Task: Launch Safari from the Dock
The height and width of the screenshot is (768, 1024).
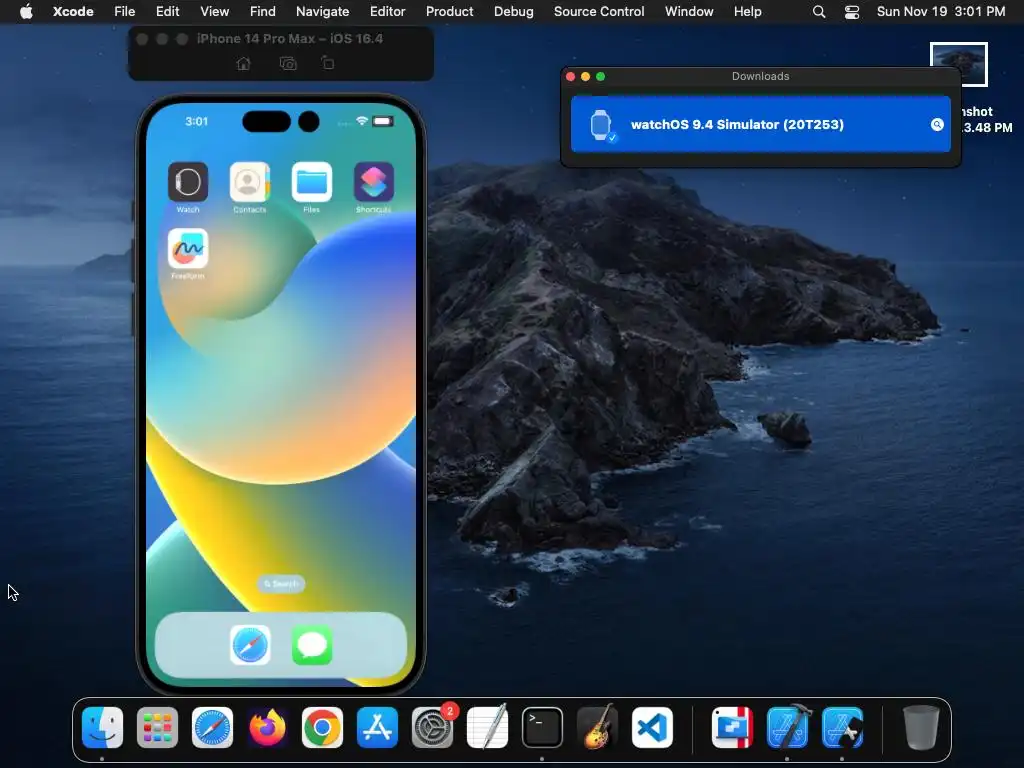Action: tap(212, 727)
